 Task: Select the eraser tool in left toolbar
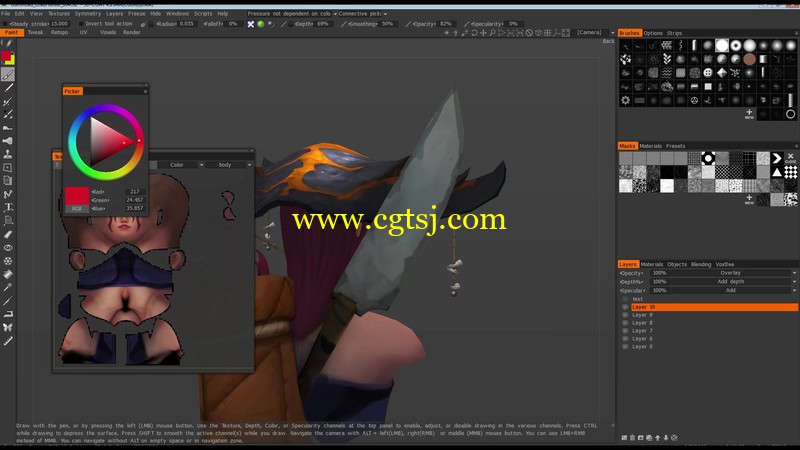click(8, 234)
